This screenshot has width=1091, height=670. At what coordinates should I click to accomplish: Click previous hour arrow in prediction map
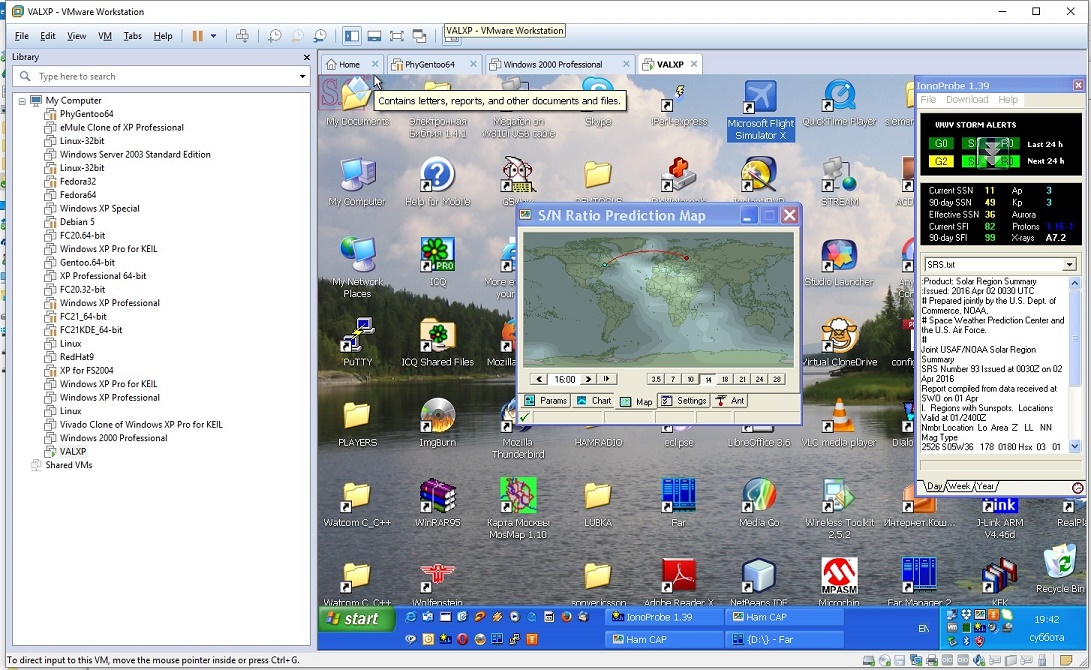539,379
